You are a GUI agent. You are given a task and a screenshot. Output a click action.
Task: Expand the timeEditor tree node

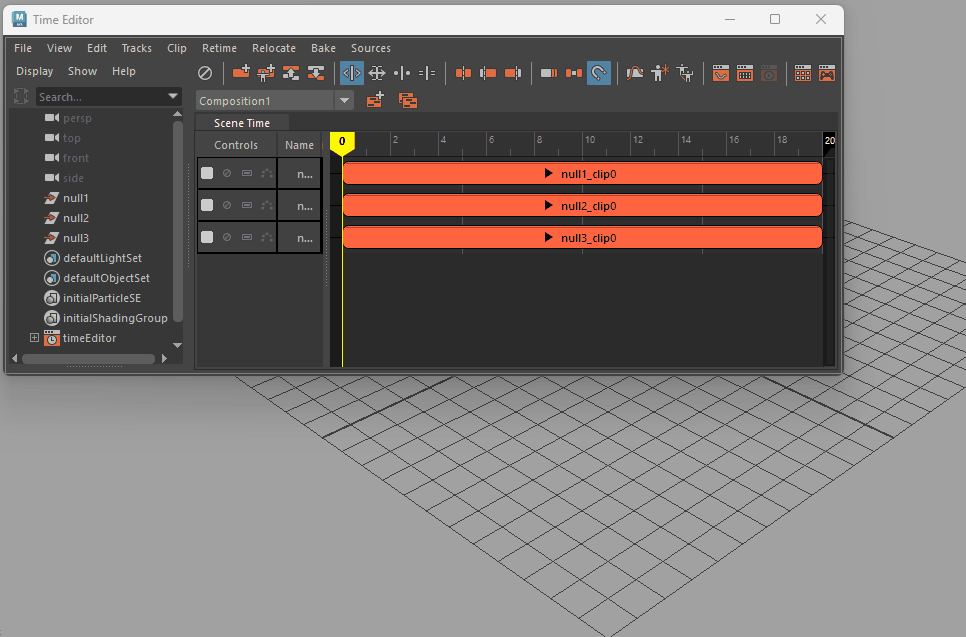click(x=34, y=338)
